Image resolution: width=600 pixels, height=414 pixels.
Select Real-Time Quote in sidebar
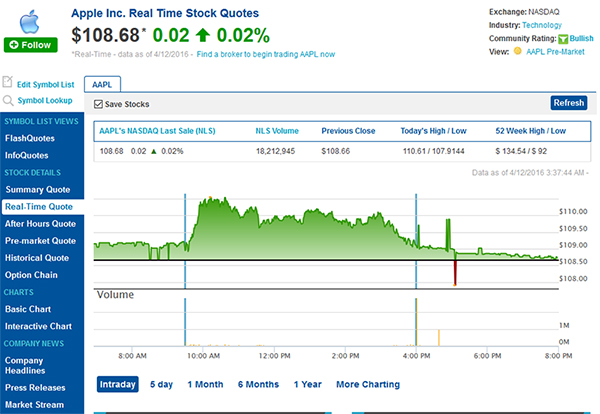(43, 207)
